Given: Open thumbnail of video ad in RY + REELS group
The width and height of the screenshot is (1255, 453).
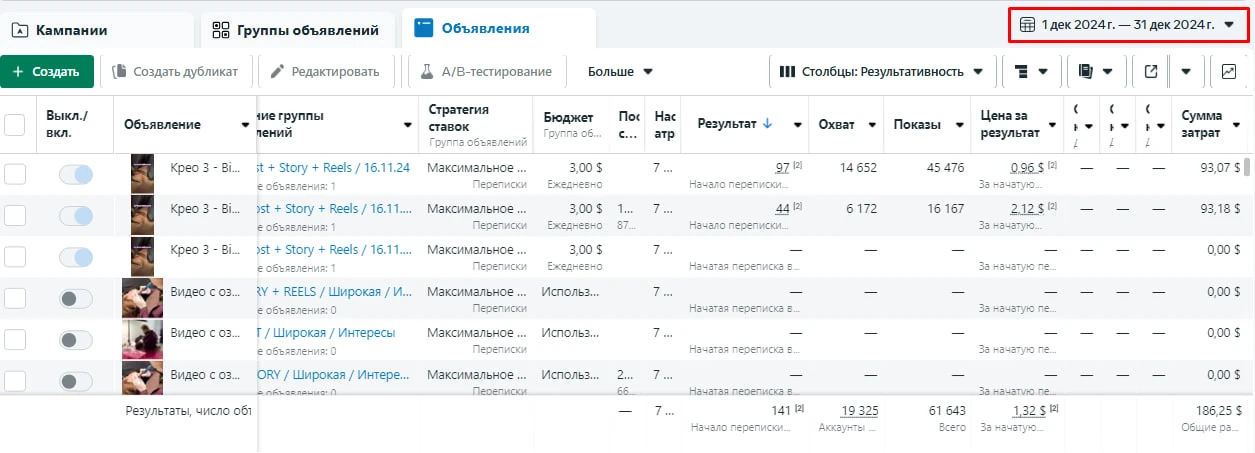Looking at the screenshot, I should pos(142,298).
